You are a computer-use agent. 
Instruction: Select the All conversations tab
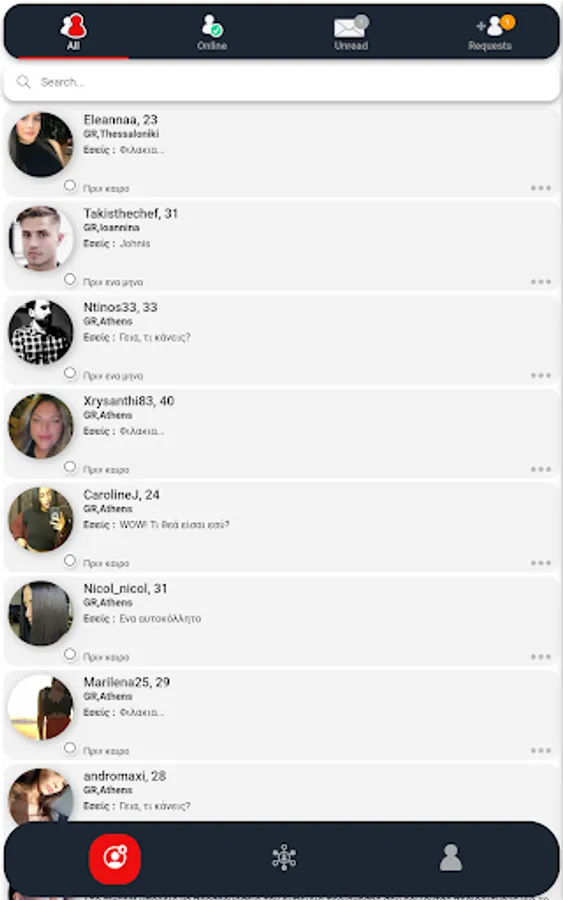(73, 32)
